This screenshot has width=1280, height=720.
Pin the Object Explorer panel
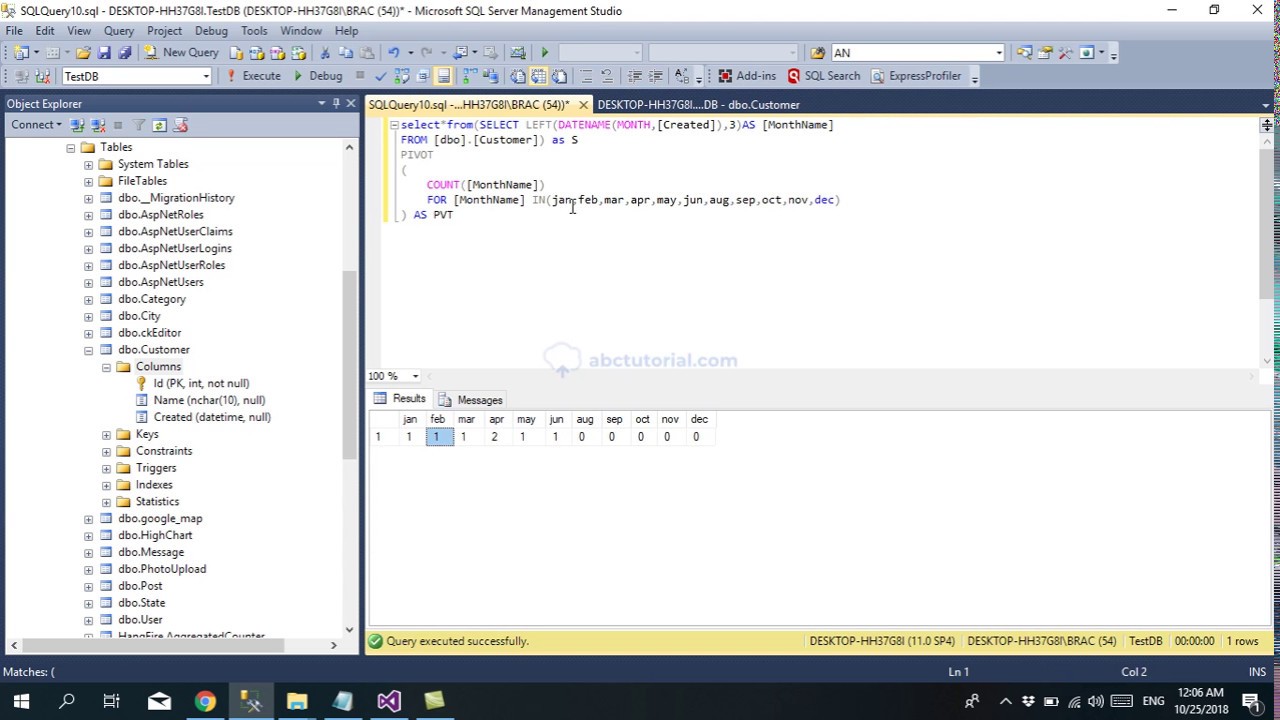tap(336, 103)
